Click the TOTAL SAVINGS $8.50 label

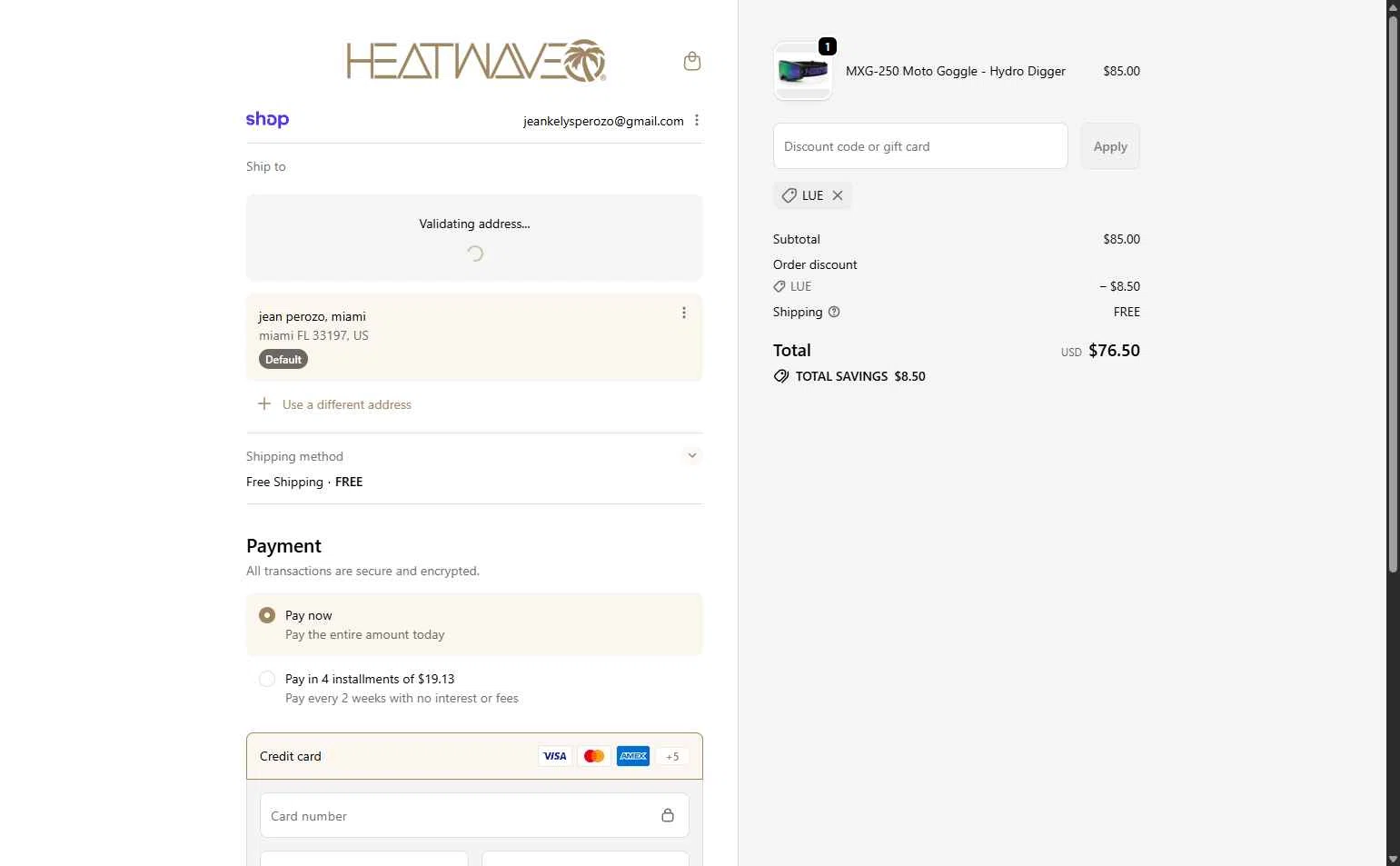[860, 376]
